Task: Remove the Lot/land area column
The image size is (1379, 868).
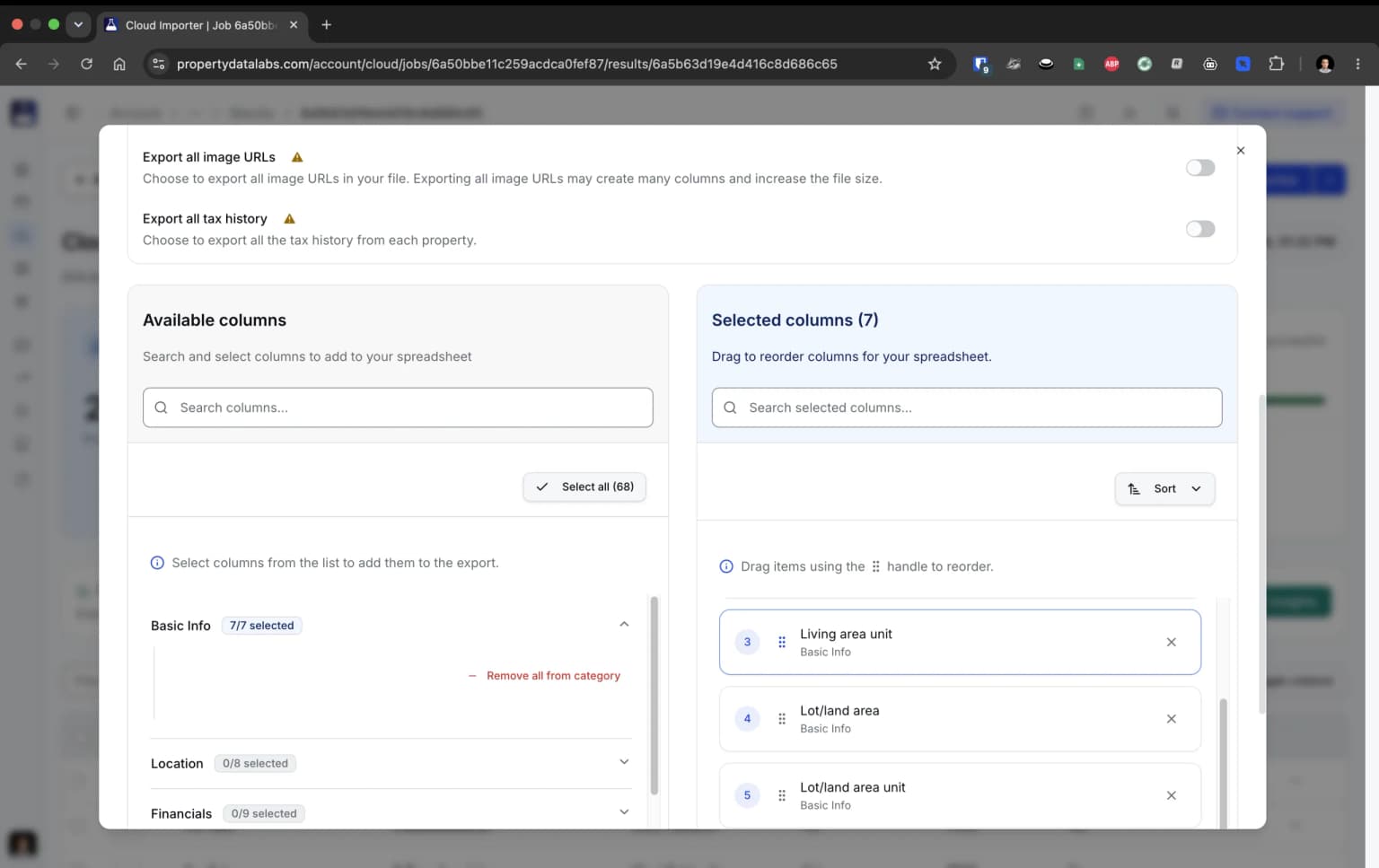Action: point(1171,719)
